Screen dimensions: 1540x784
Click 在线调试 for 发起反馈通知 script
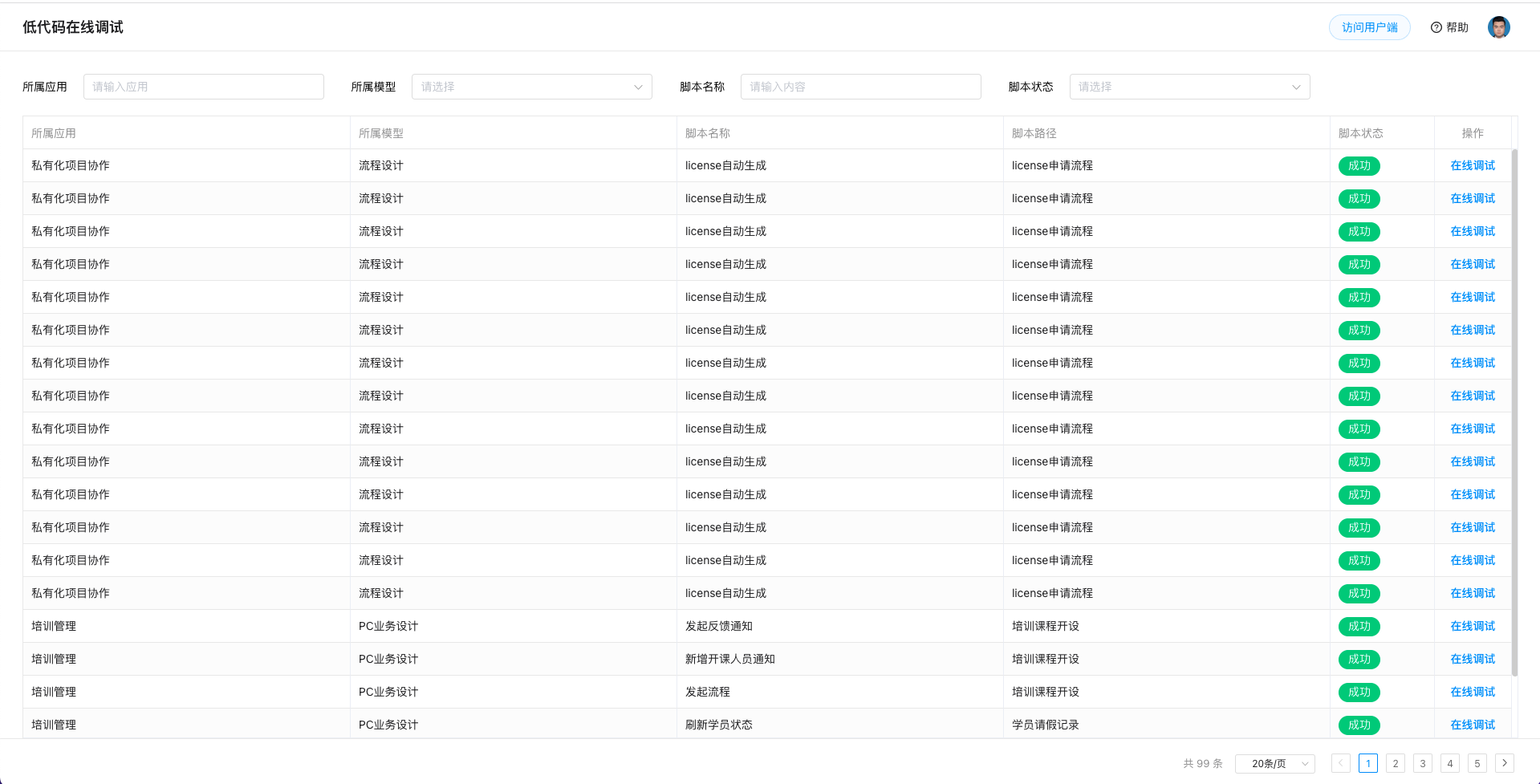1473,626
